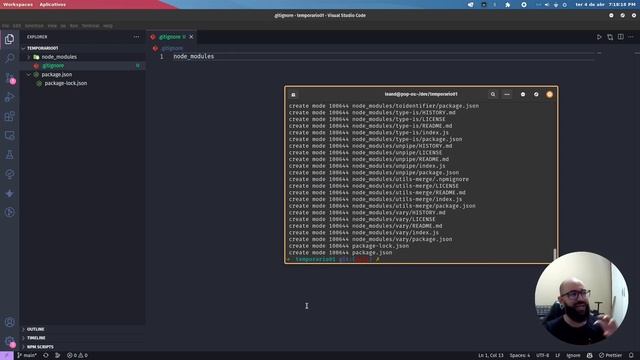The width and height of the screenshot is (640, 360).
Task: Open notifications bell in status bar
Action: pos(631,356)
